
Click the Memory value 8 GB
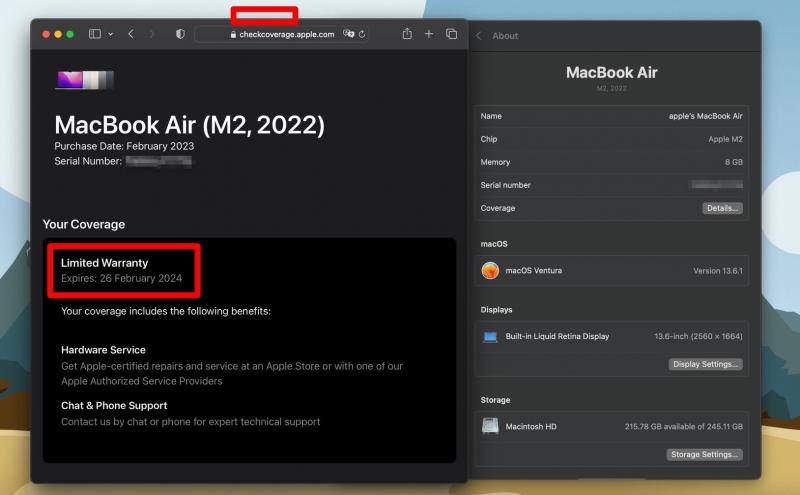(x=734, y=162)
